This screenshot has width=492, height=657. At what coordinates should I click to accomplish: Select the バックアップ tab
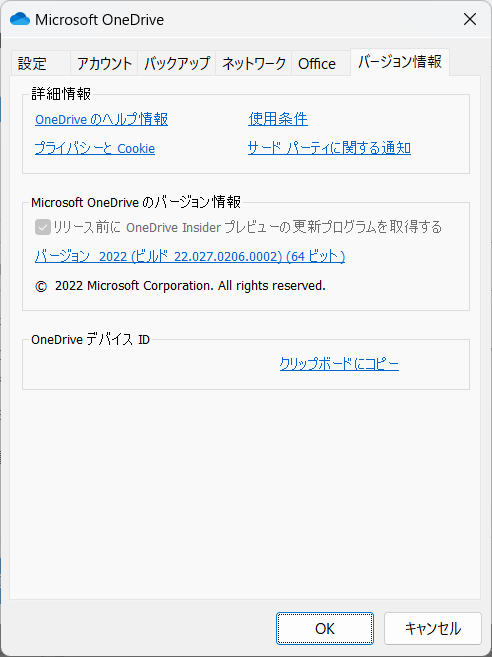tap(176, 64)
